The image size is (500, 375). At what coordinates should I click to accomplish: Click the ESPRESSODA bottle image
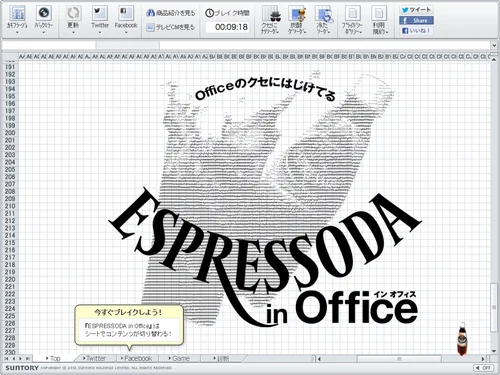click(x=462, y=339)
